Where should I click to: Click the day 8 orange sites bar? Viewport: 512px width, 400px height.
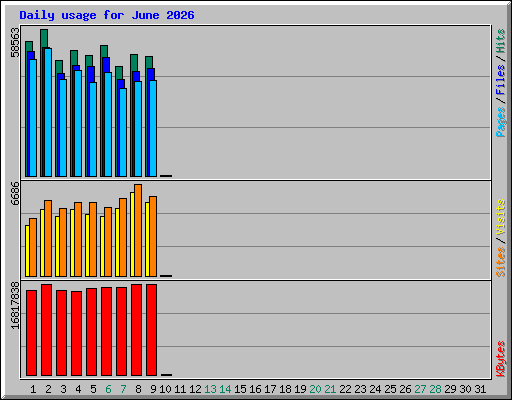(138, 230)
